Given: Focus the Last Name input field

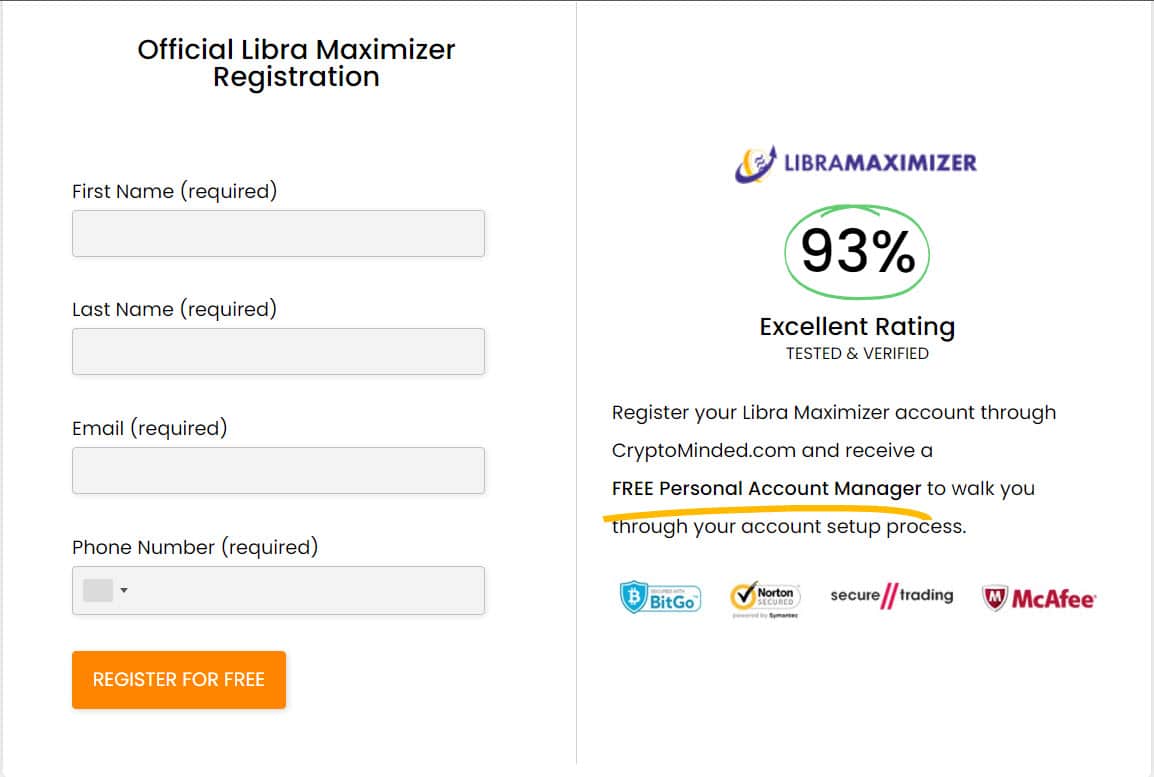Looking at the screenshot, I should point(278,352).
